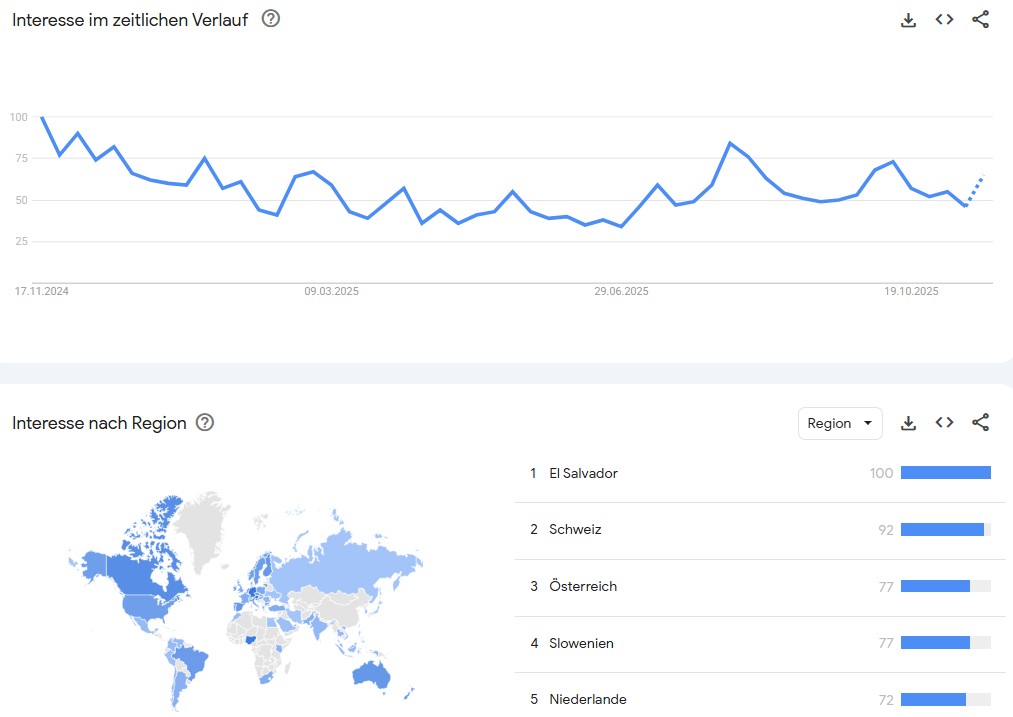Open help for 'Interesse im zeitlichen Verlauf'

[270, 19]
